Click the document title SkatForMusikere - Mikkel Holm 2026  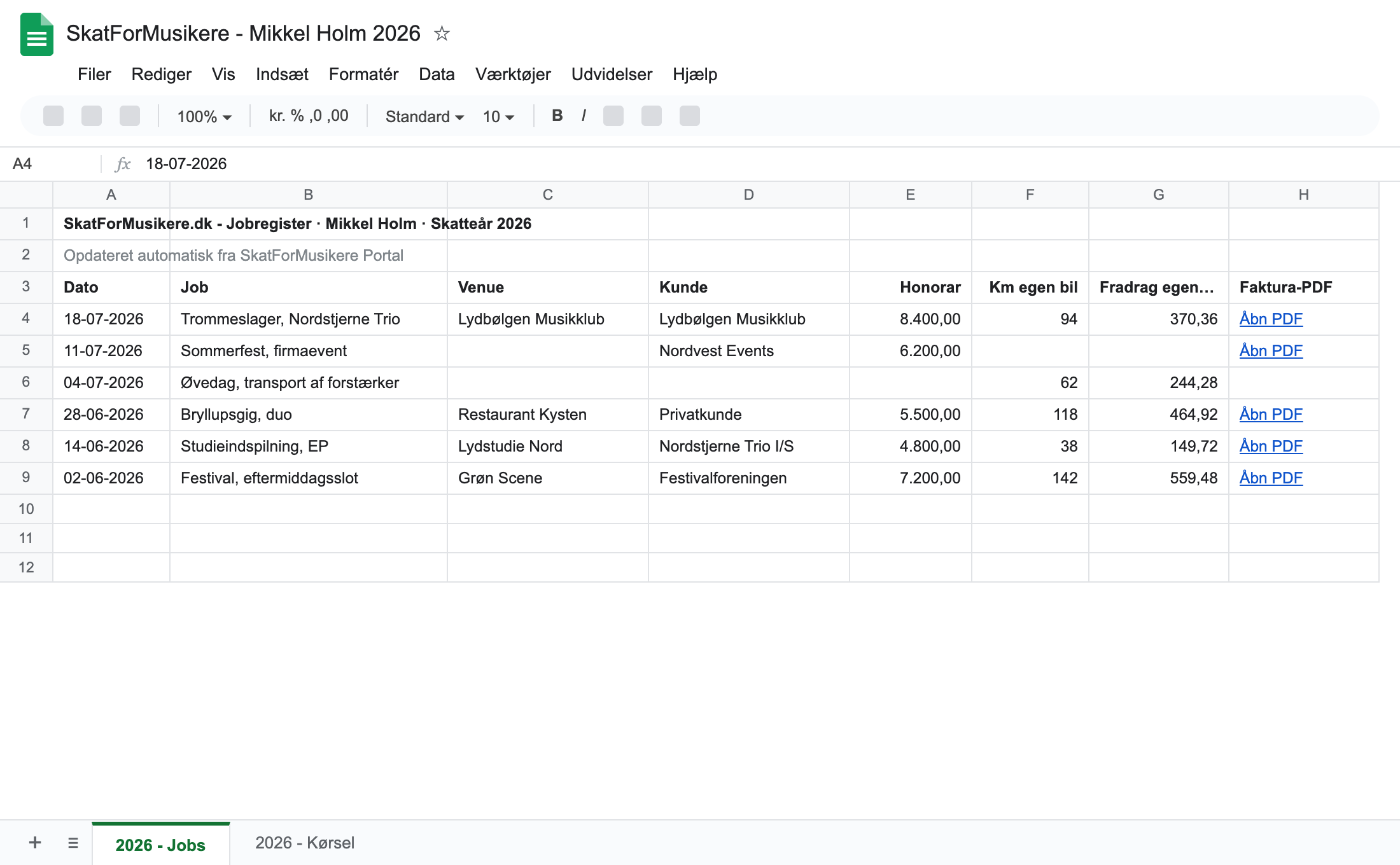[x=243, y=33]
